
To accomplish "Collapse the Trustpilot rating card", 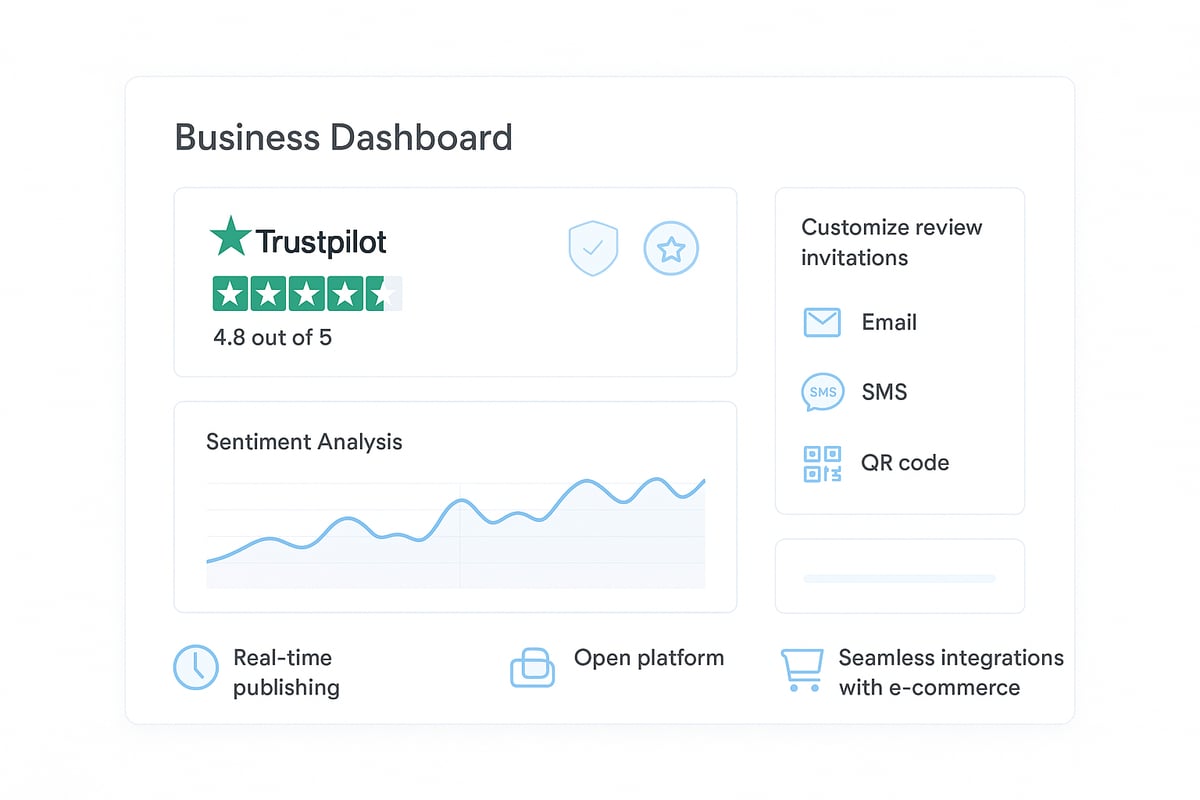I will point(455,282).
